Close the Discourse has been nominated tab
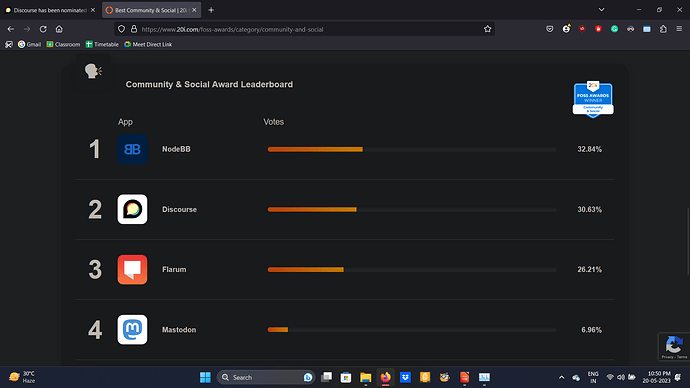 pyautogui.click(x=93, y=10)
